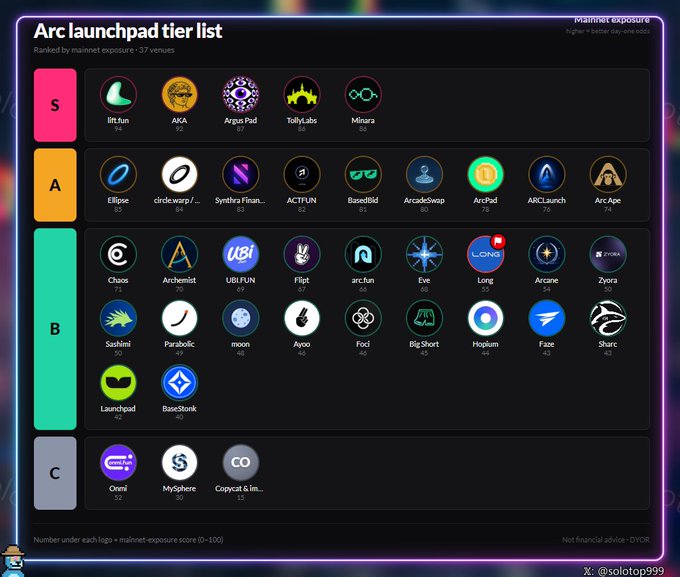Open the Archemist compass icon

point(180,254)
